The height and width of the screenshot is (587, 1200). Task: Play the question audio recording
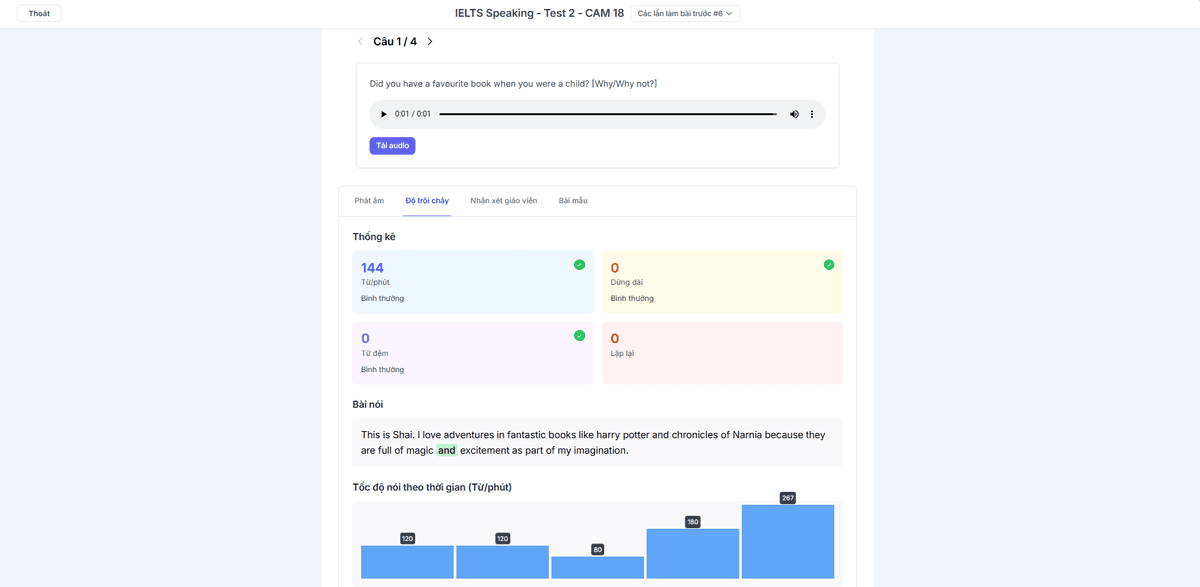(383, 114)
